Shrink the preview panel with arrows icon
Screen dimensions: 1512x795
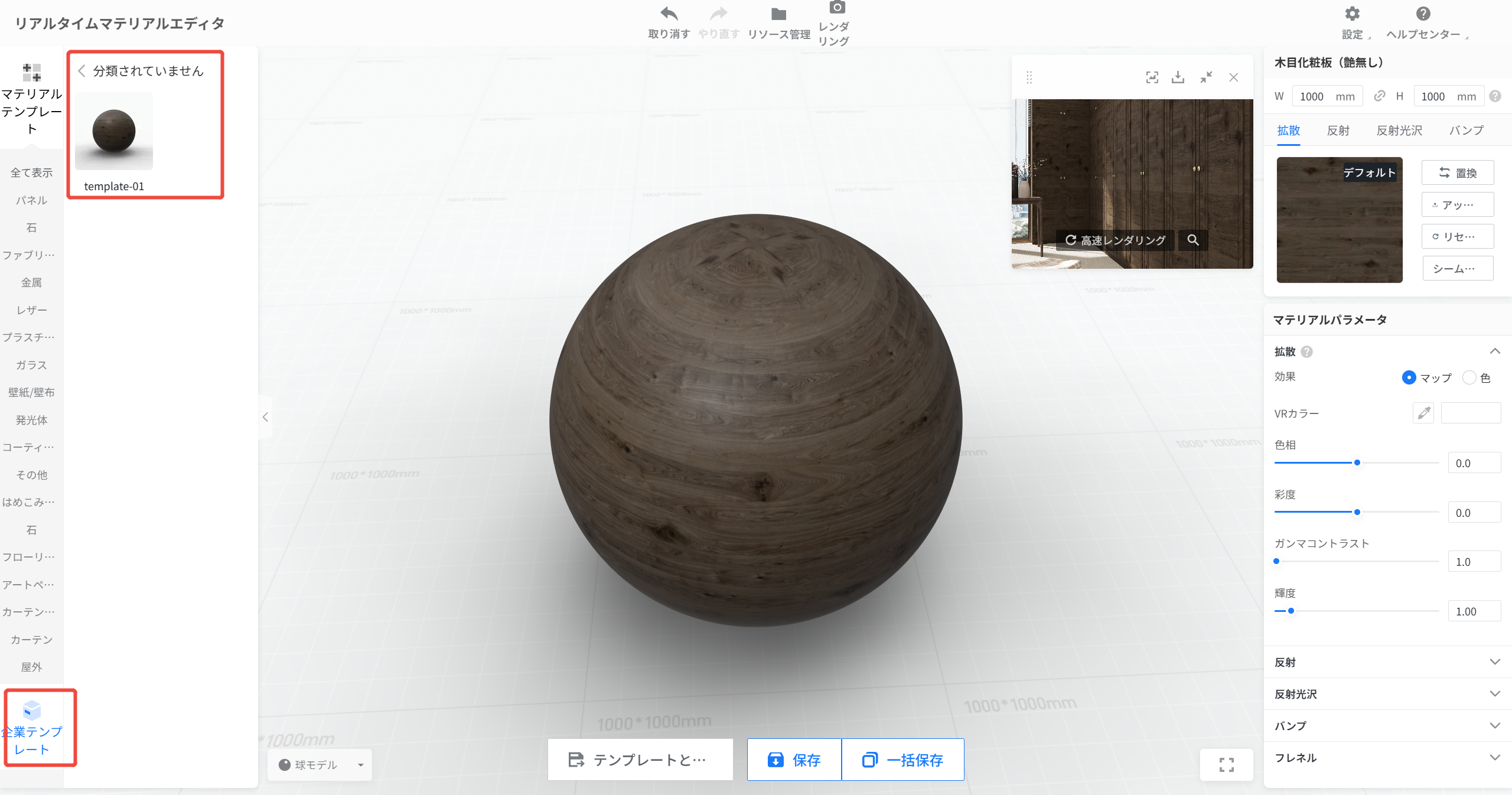coord(1206,77)
